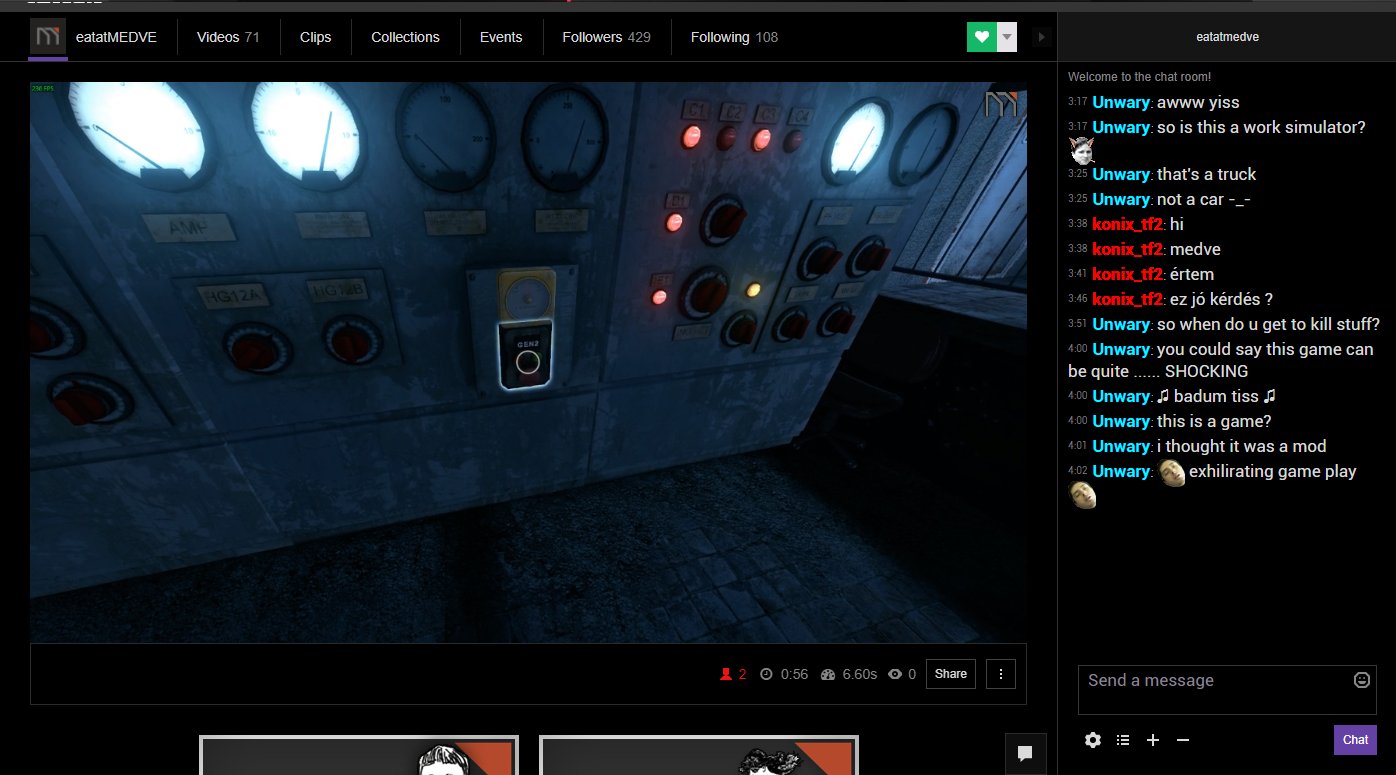This screenshot has height=775, width=1396.
Task: Click the purple Chat send button
Action: click(1355, 740)
